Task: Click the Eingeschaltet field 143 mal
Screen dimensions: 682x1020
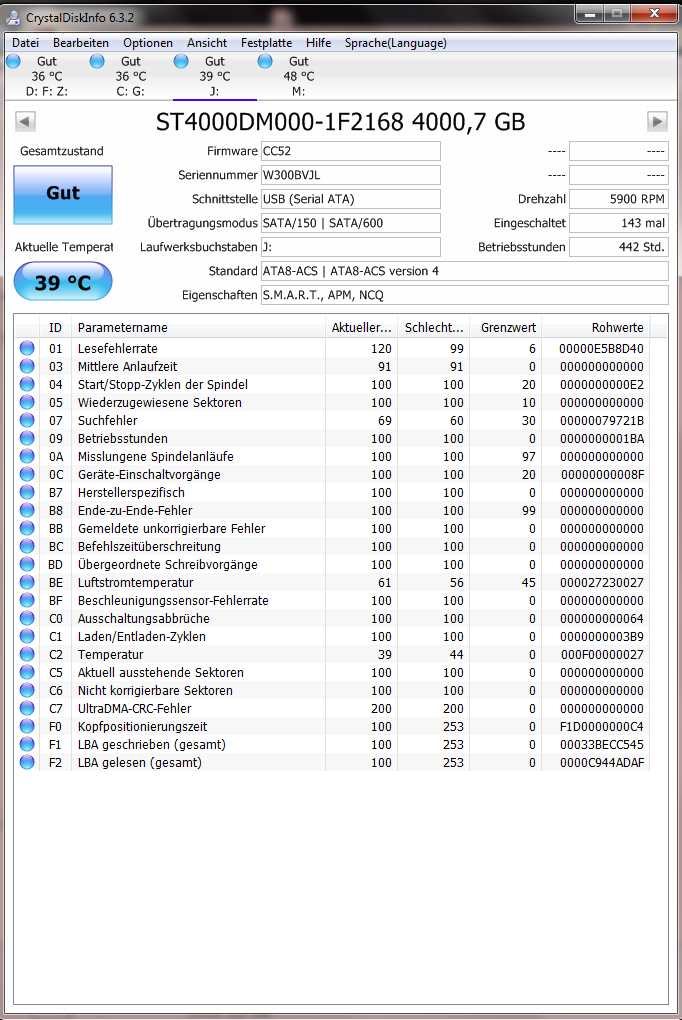Action: (618, 223)
